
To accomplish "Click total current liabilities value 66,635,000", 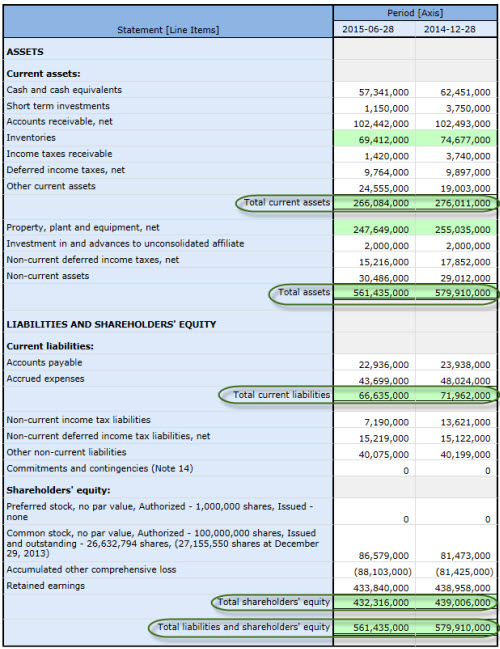I will [384, 396].
